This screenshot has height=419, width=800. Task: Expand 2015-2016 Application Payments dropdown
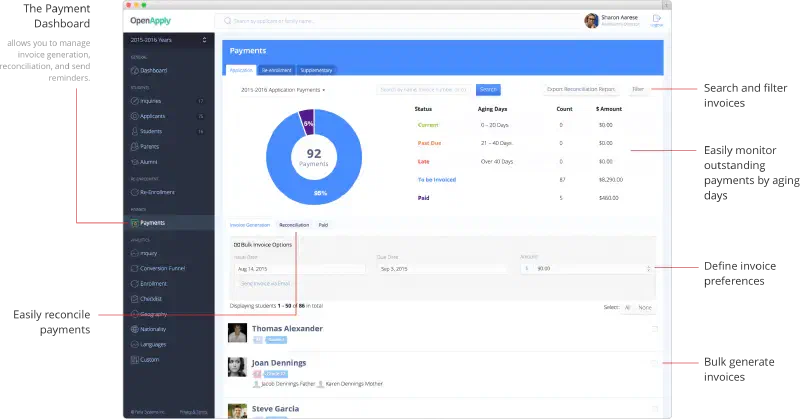click(283, 90)
